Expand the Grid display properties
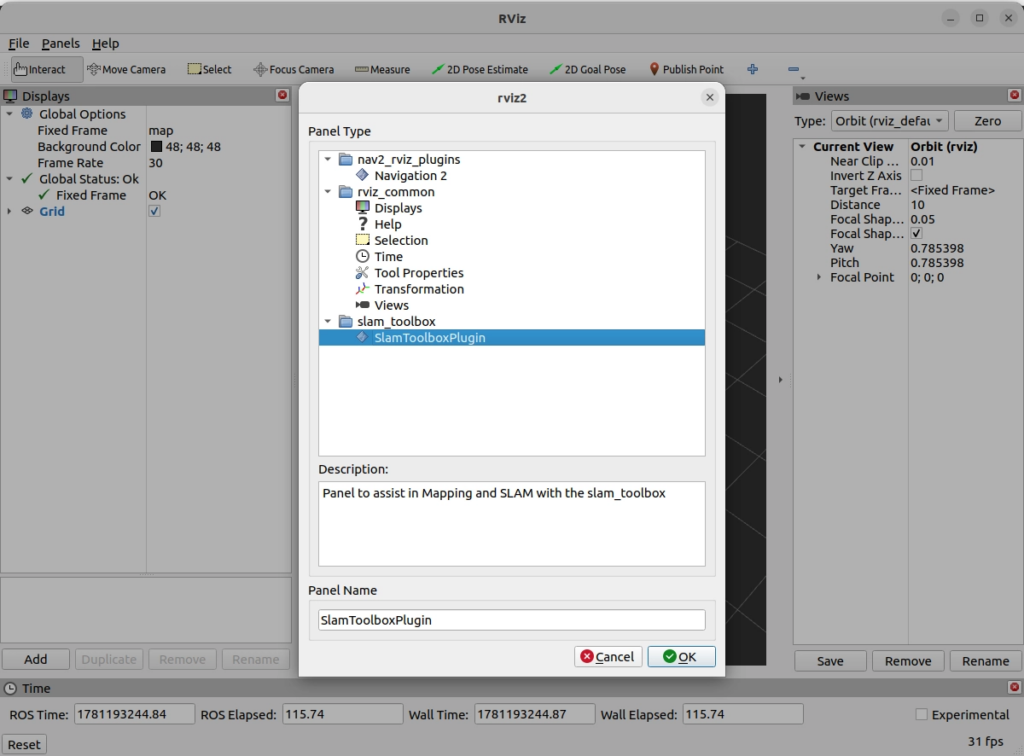 (9, 211)
